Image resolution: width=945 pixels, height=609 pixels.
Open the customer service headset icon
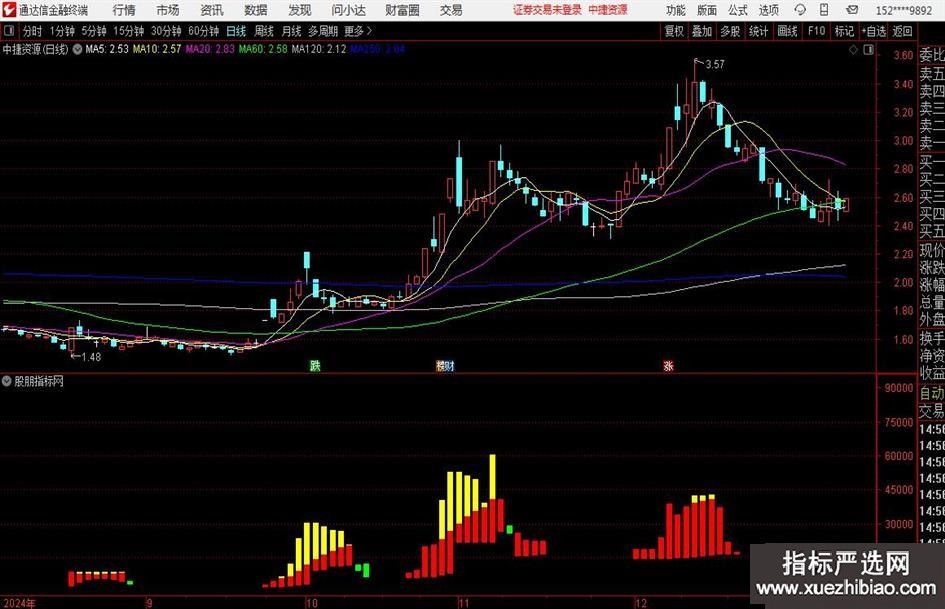(800, 10)
